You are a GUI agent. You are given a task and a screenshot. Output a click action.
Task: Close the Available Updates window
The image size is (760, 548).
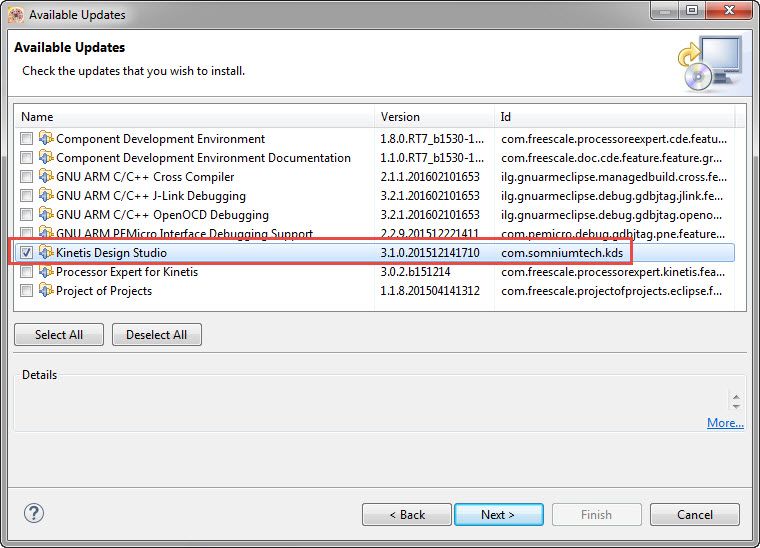point(729,10)
